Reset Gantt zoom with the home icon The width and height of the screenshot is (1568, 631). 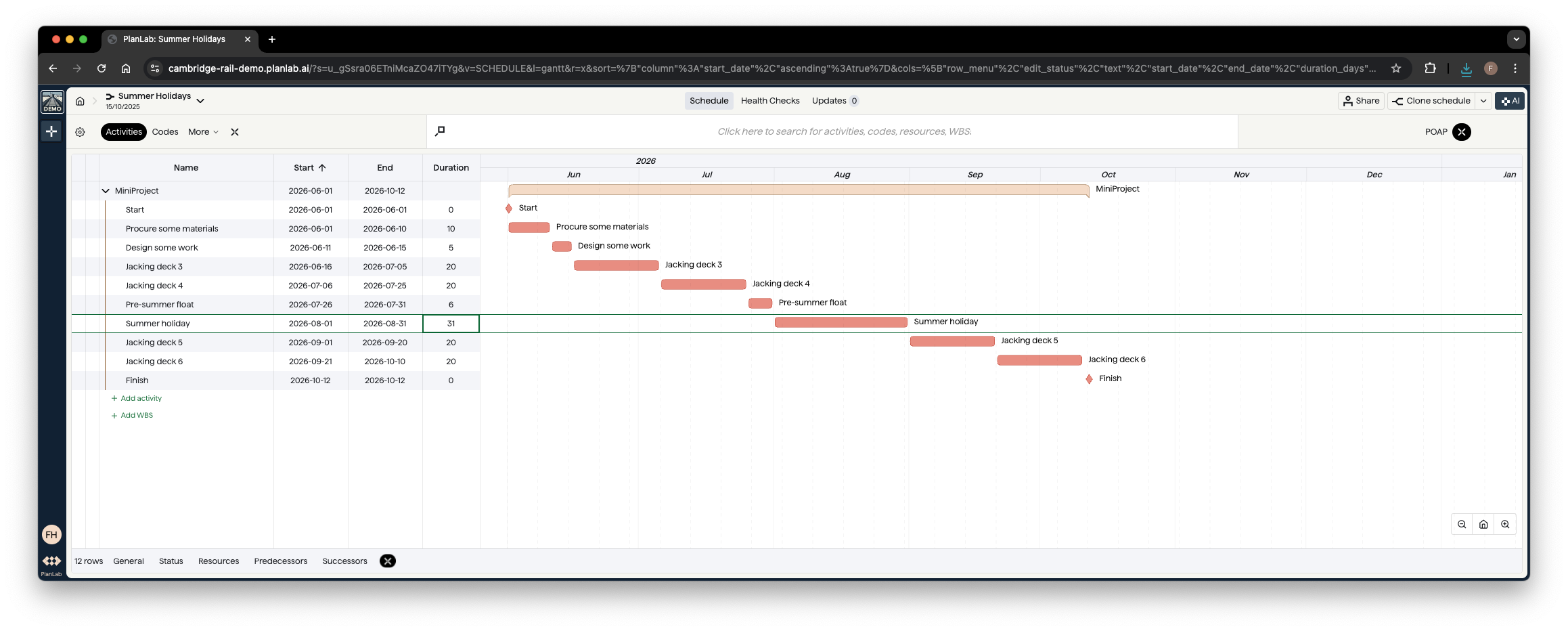(x=1483, y=524)
